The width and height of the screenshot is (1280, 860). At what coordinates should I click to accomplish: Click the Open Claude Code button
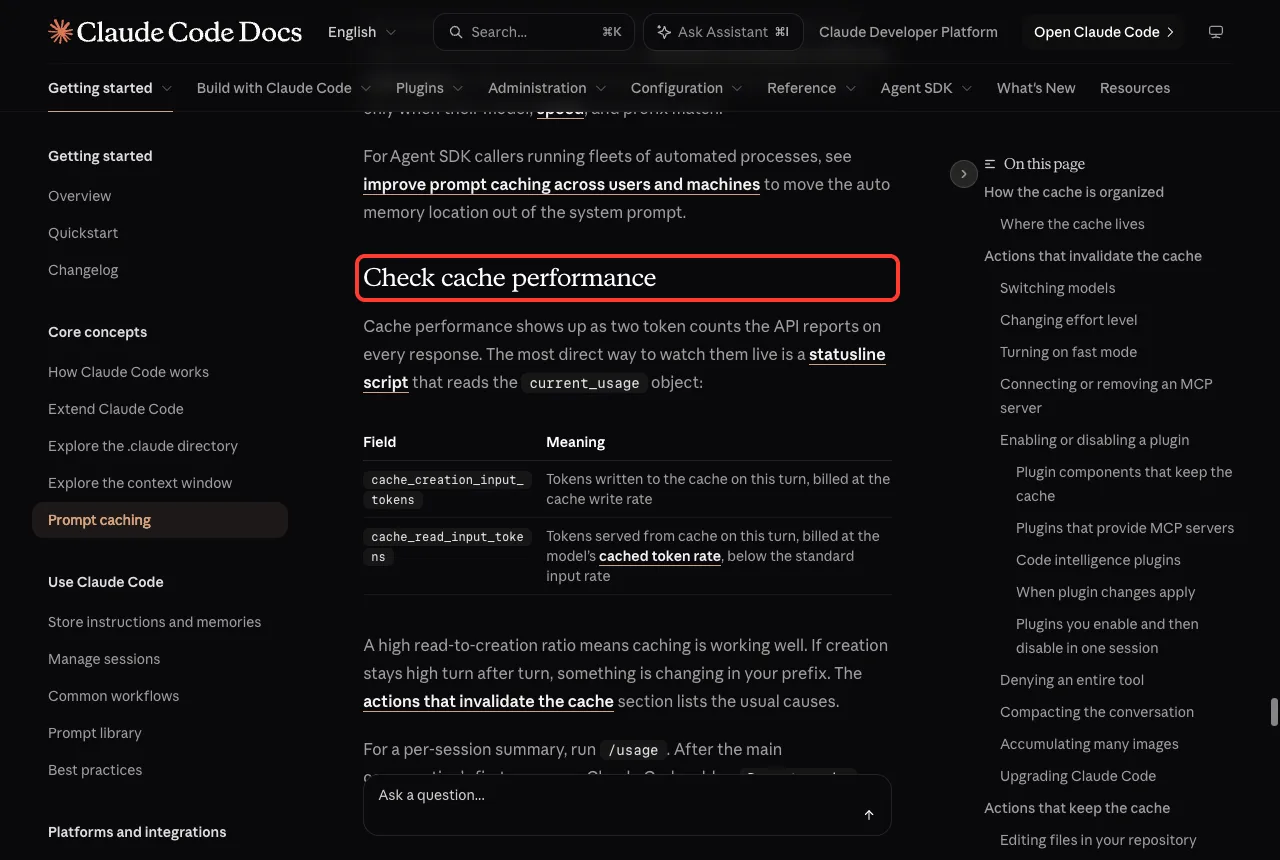pyautogui.click(x=1104, y=32)
